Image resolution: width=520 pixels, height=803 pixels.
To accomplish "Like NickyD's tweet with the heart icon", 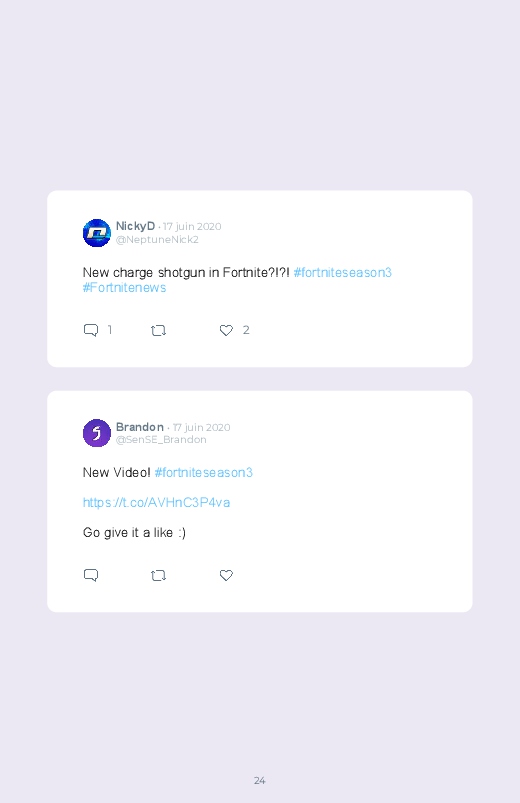I will [226, 330].
